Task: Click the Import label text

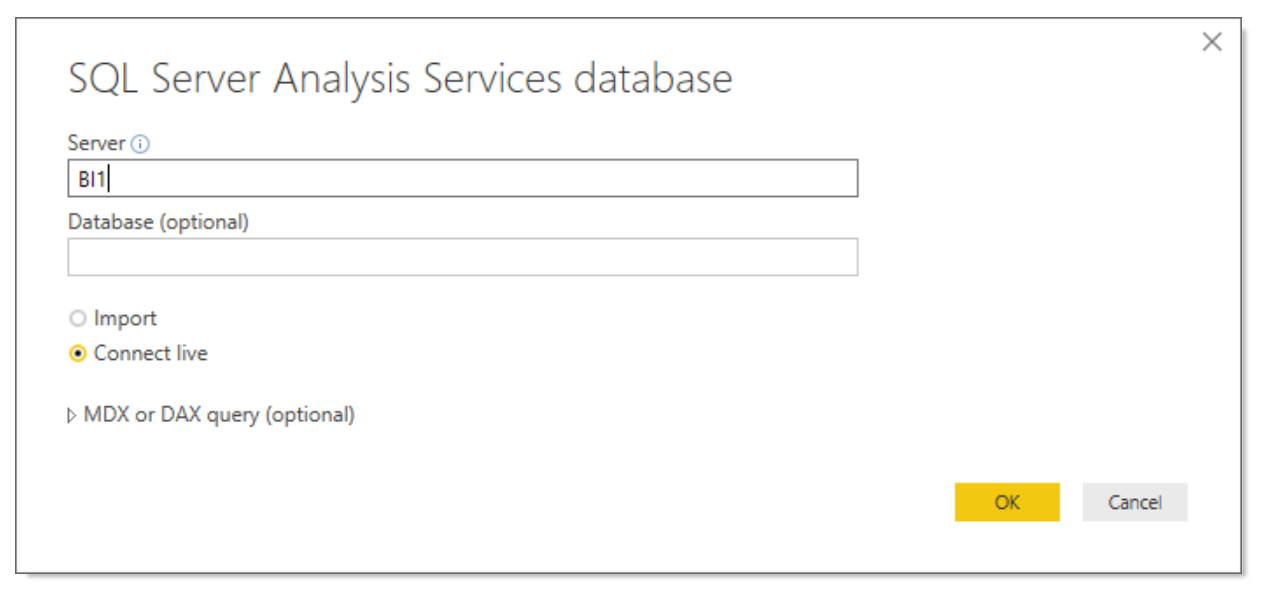Action: pyautogui.click(x=125, y=318)
